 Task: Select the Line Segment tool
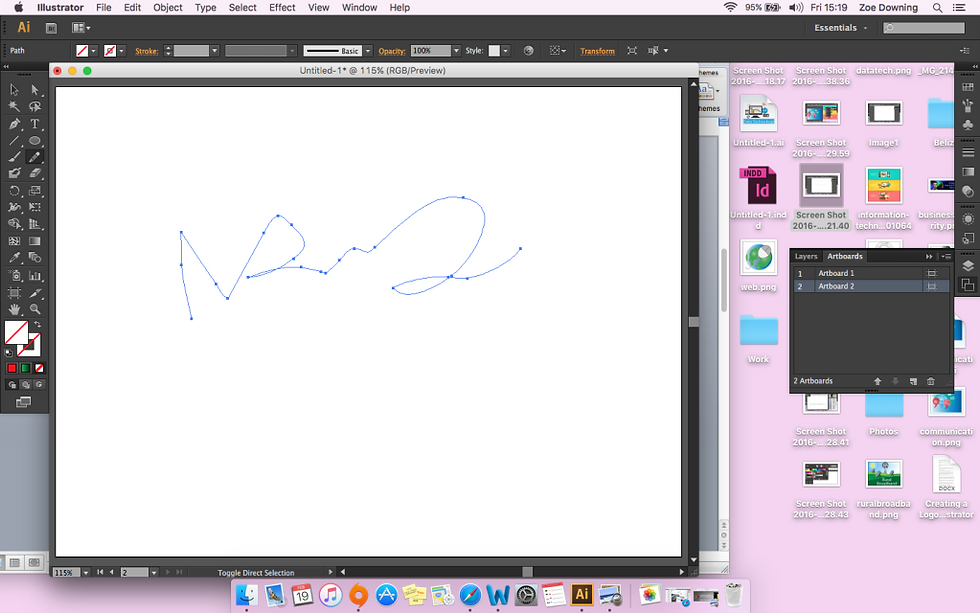click(14, 141)
